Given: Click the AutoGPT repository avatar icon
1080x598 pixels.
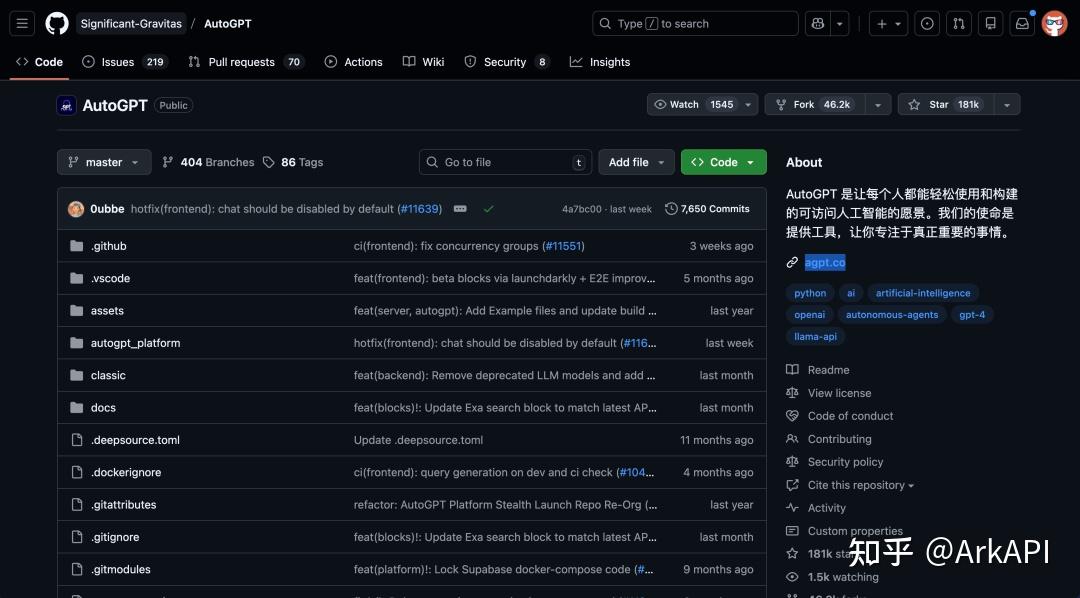Looking at the screenshot, I should pos(66,105).
